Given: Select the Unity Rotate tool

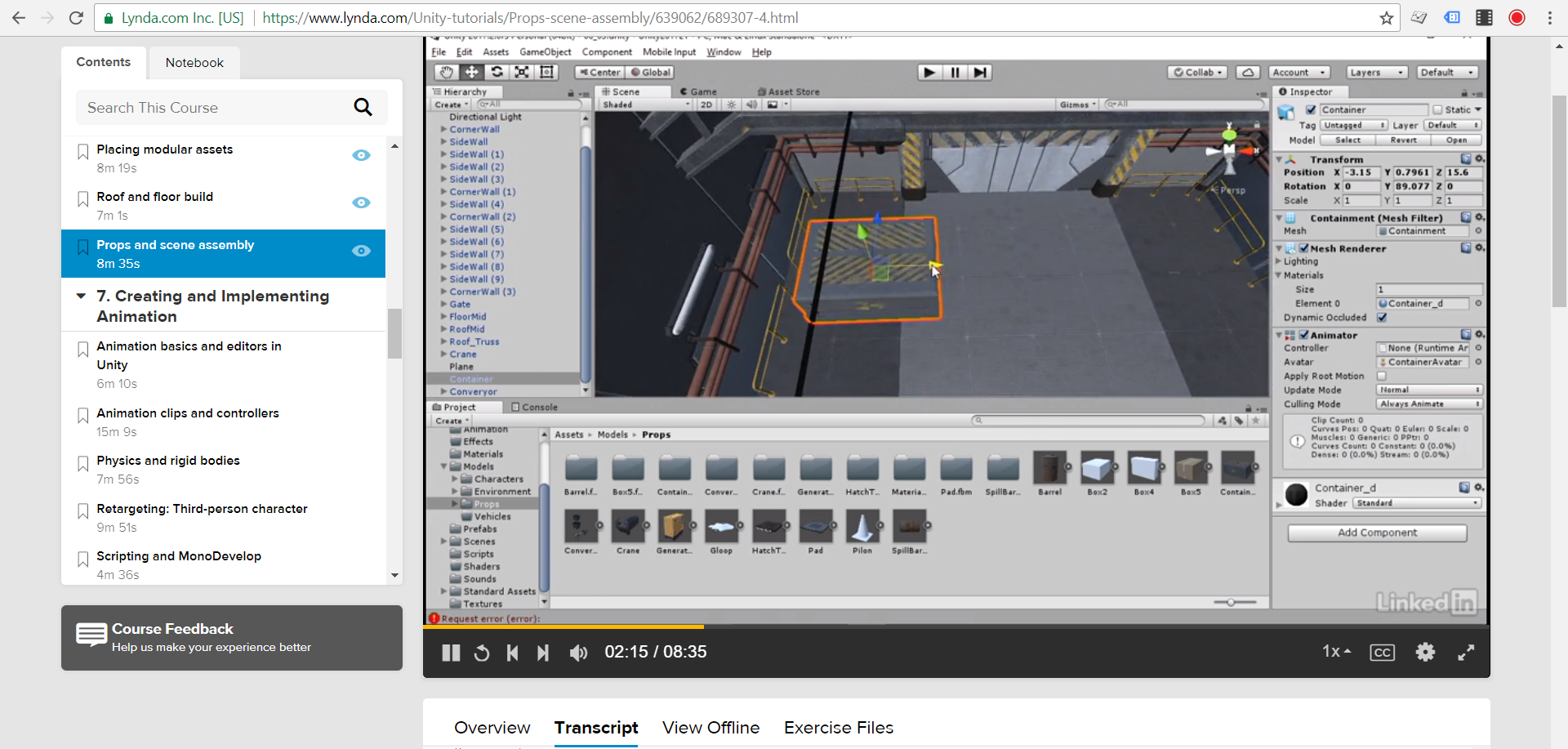Looking at the screenshot, I should [497, 73].
